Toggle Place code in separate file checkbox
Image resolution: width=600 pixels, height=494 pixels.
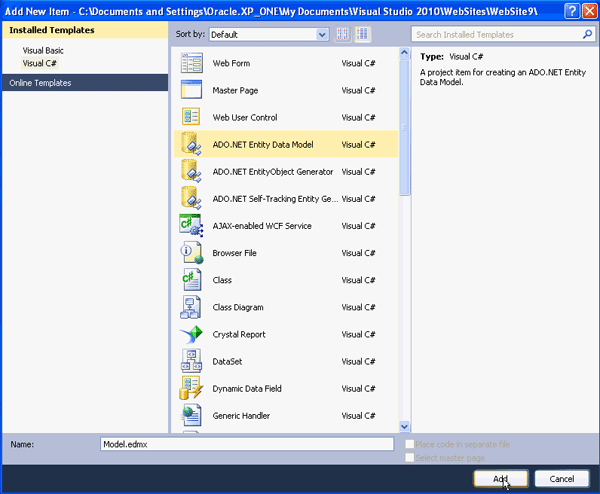click(x=410, y=443)
